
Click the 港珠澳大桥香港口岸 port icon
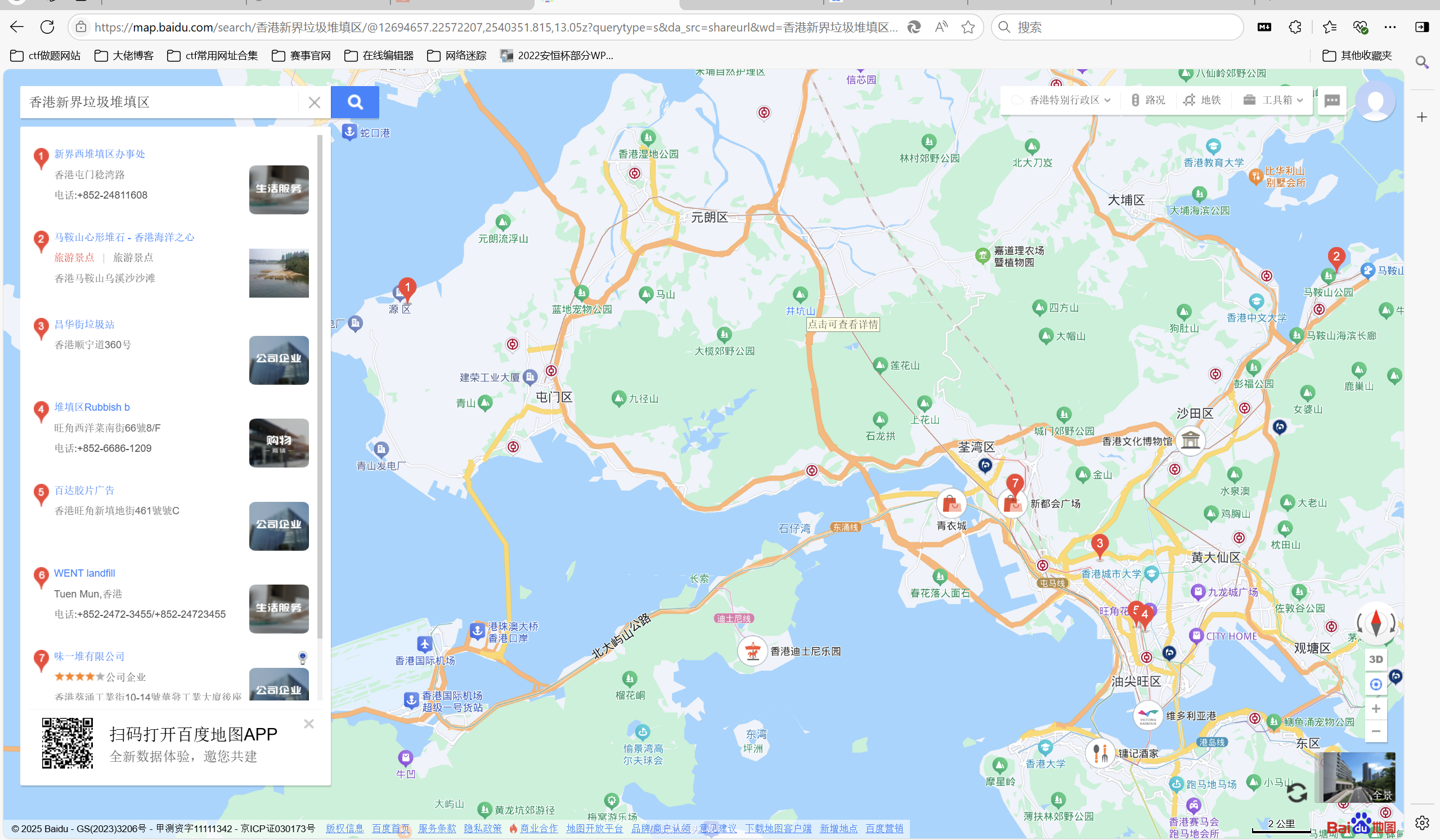pos(477,631)
